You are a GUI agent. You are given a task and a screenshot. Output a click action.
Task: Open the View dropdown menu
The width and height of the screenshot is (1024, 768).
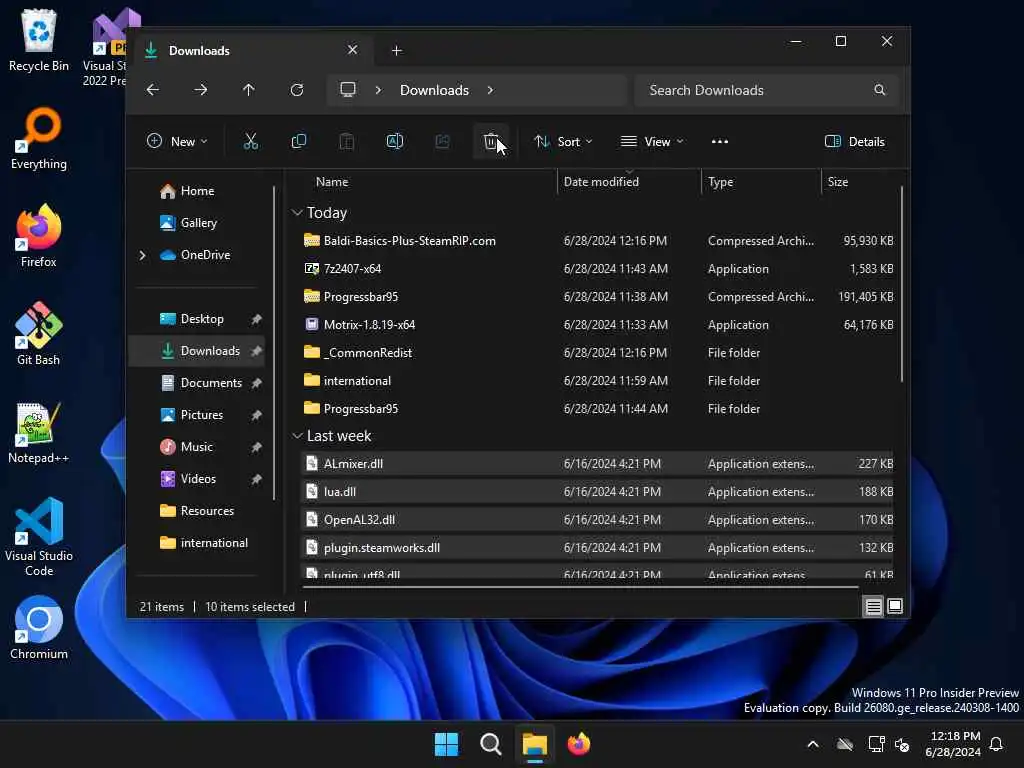(x=652, y=141)
